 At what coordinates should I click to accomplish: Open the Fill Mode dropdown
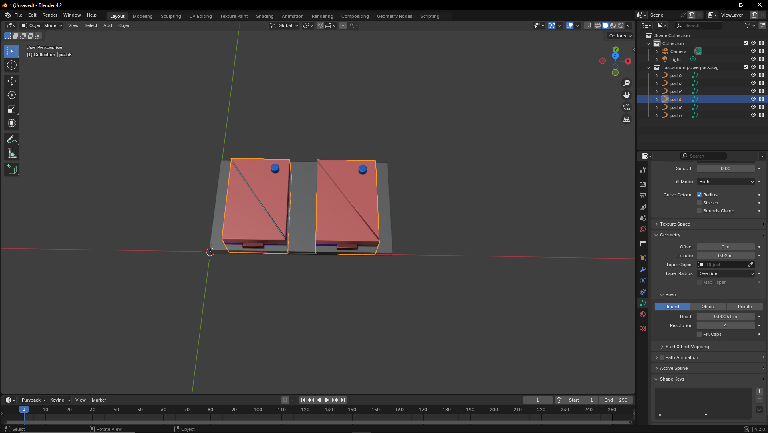tap(726, 182)
